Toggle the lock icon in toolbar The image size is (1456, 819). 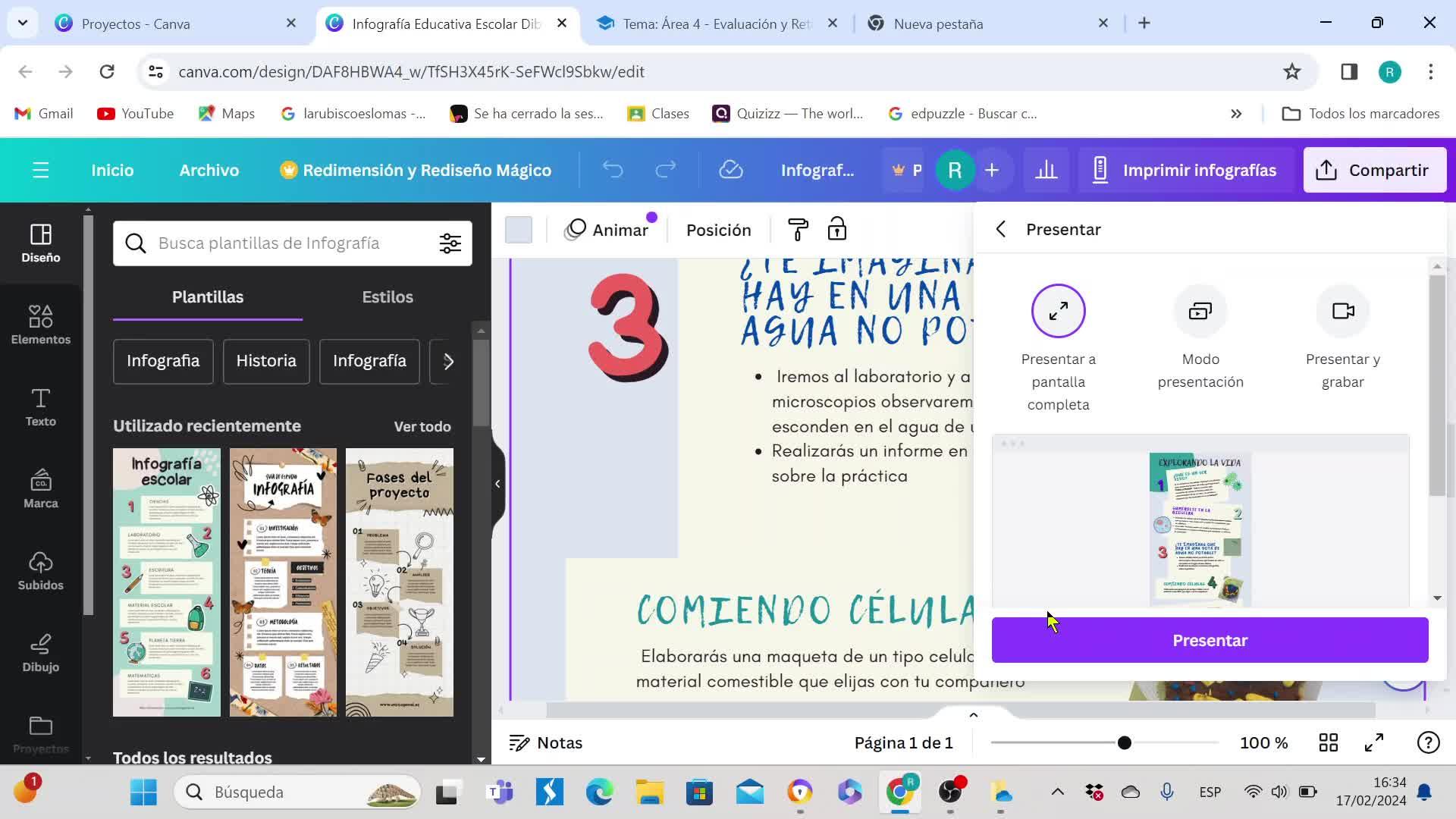click(x=836, y=229)
